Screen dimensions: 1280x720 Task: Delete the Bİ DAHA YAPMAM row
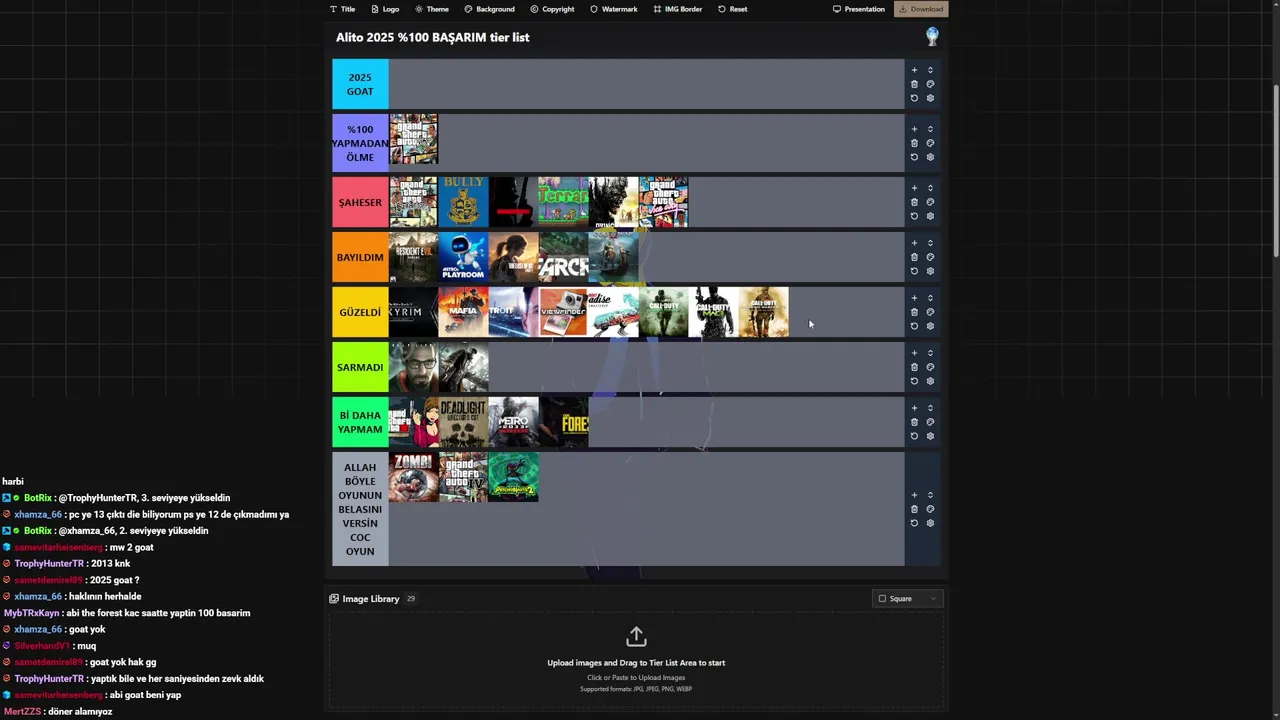point(914,422)
